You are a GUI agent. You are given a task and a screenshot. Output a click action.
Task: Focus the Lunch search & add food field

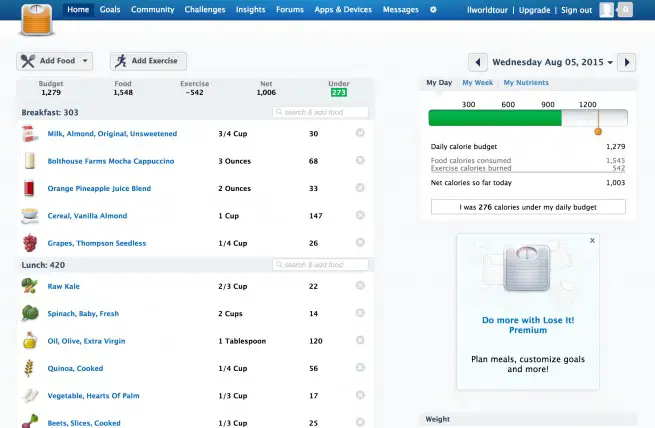pyautogui.click(x=320, y=265)
